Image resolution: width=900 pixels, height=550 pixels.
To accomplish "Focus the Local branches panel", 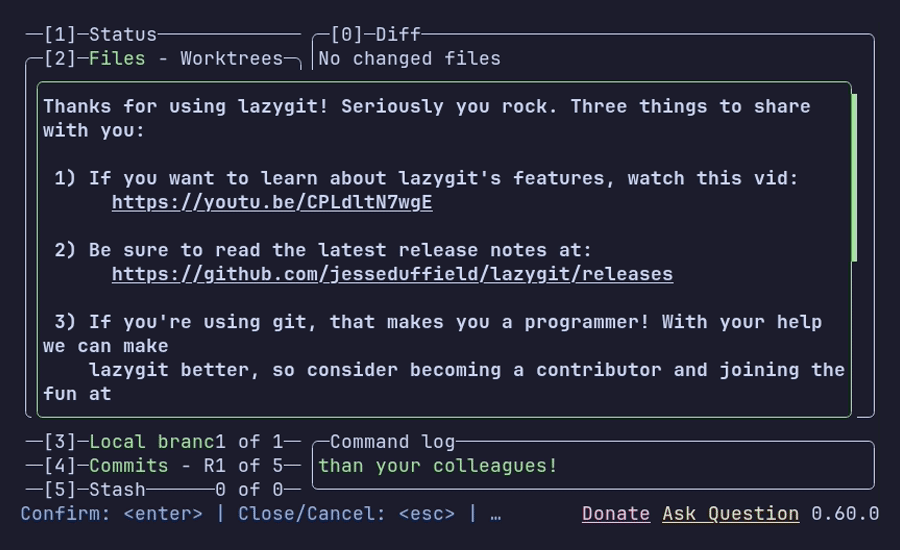I will (x=152, y=441).
